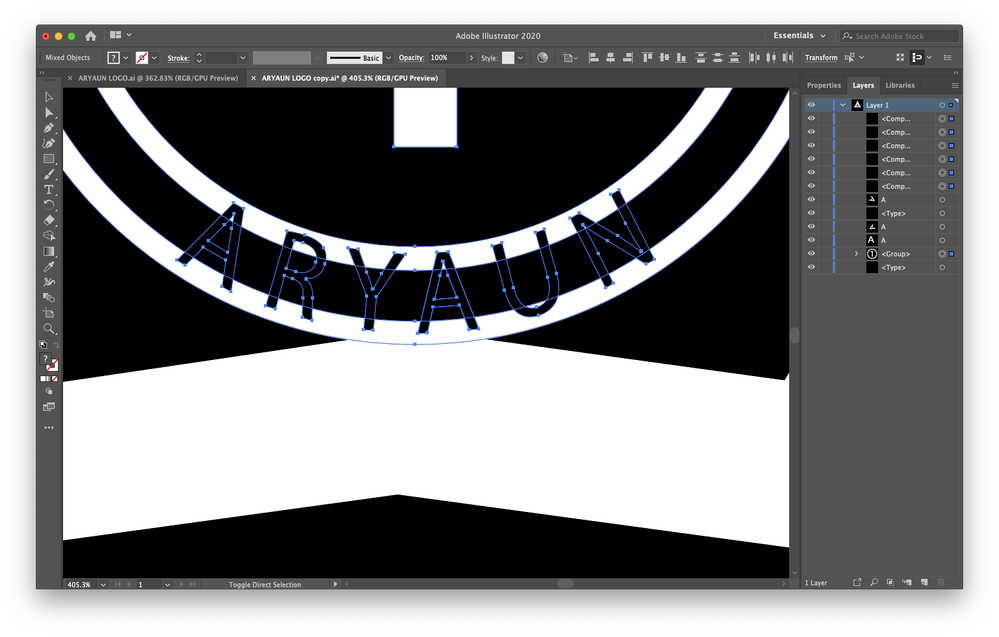This screenshot has height=637, width=999.
Task: Open Layers panel hamburger menu
Action: pyautogui.click(x=954, y=85)
